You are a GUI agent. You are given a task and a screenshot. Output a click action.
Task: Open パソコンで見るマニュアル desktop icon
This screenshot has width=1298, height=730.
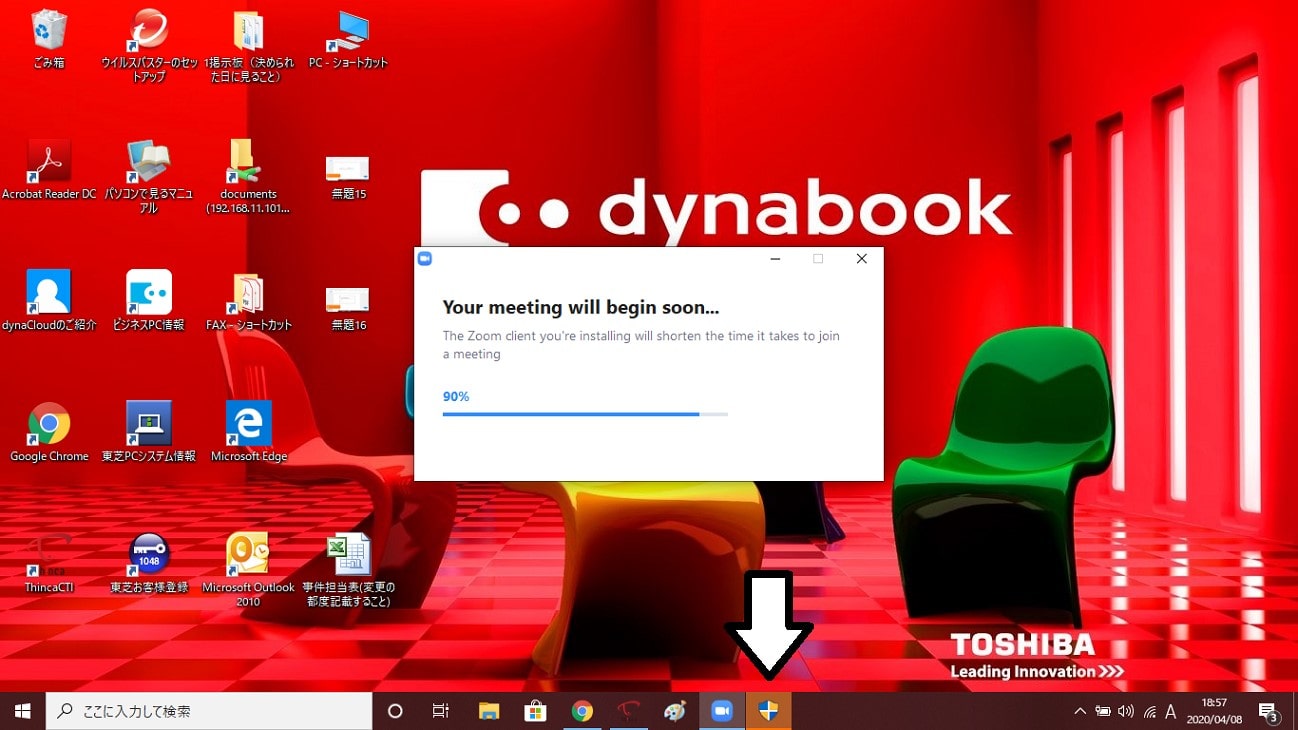point(148,176)
